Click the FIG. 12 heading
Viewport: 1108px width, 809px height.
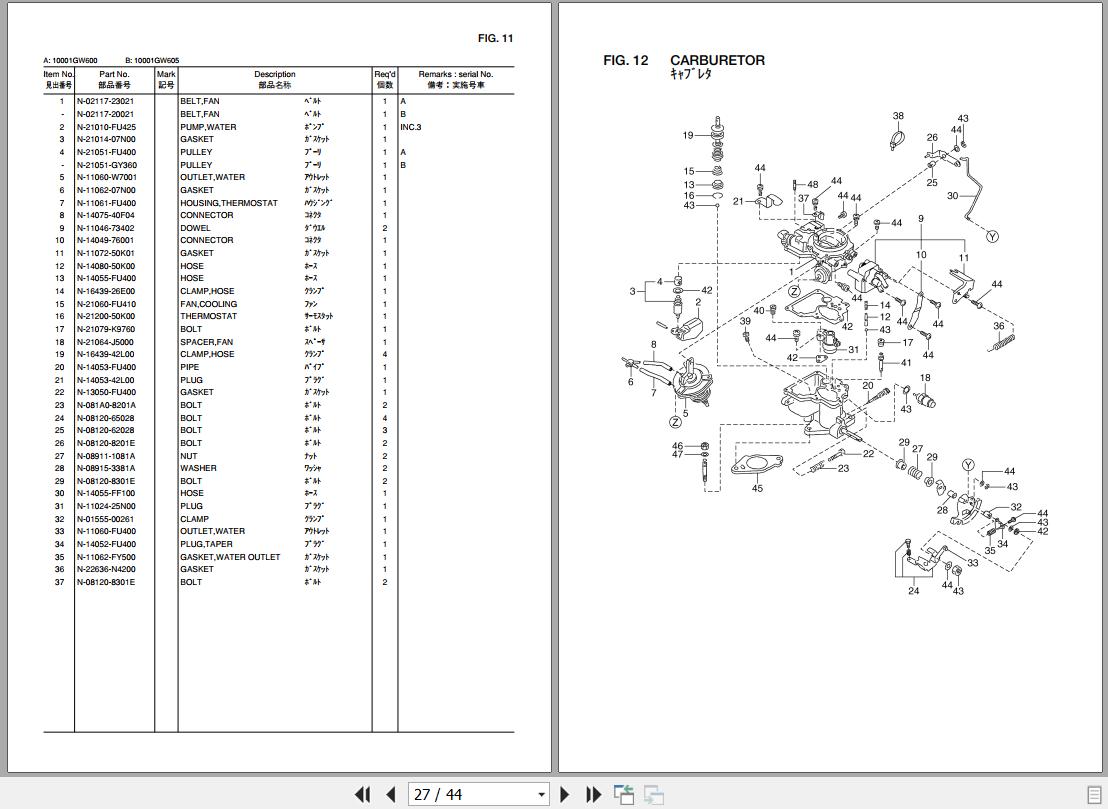pos(625,61)
